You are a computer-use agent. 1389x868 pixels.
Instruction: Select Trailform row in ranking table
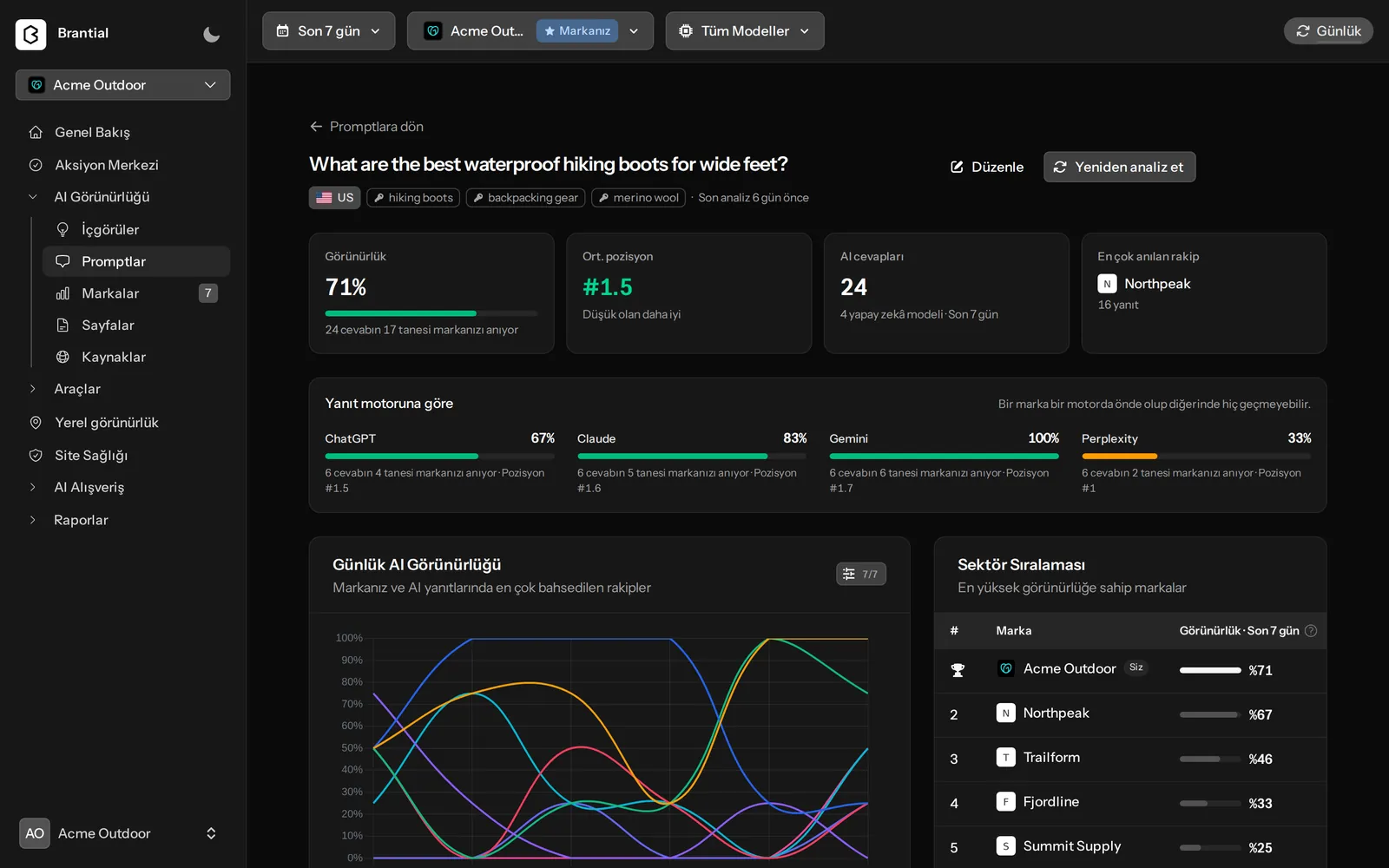(1130, 759)
